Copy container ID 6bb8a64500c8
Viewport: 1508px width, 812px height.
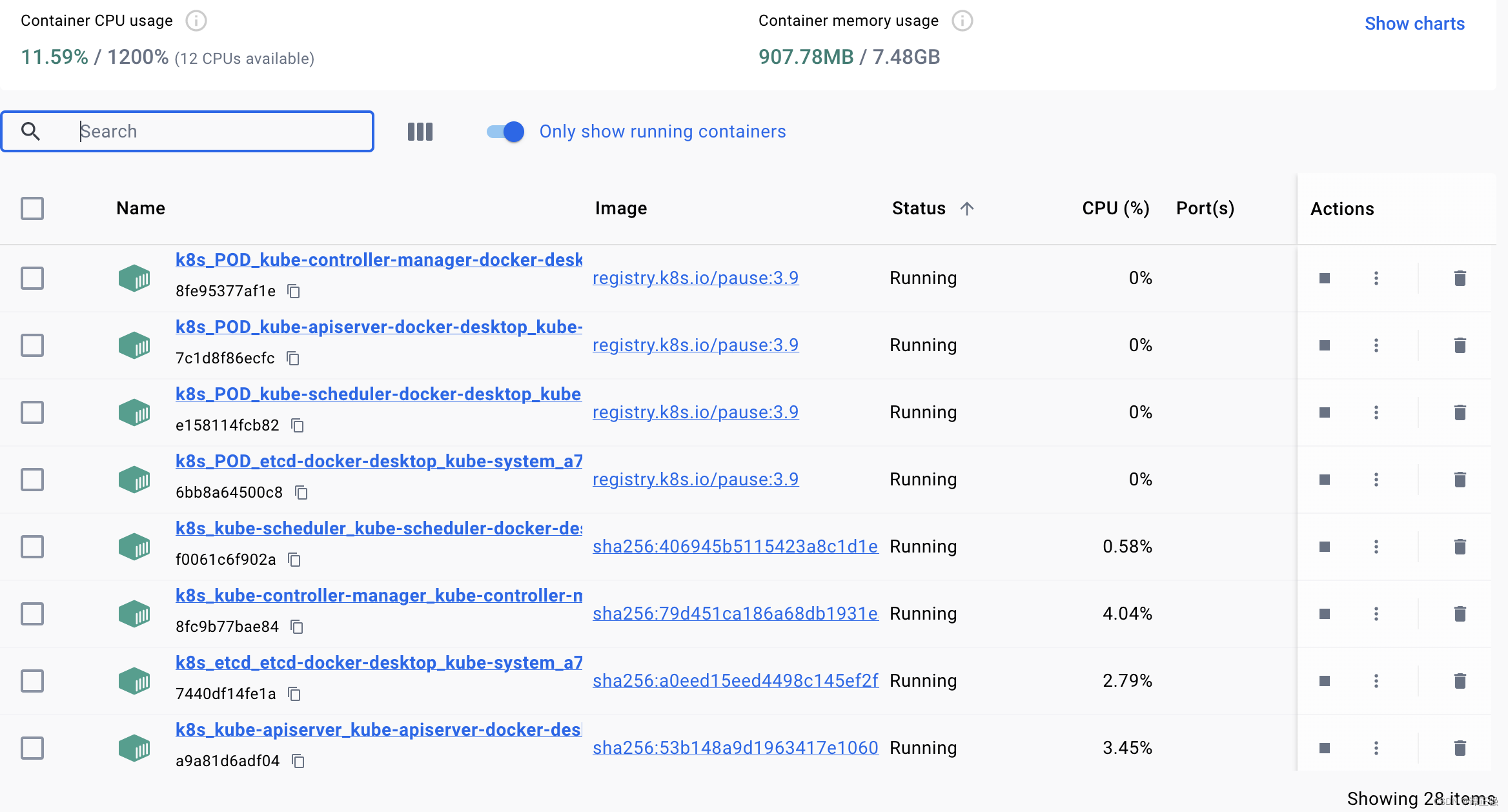point(301,492)
